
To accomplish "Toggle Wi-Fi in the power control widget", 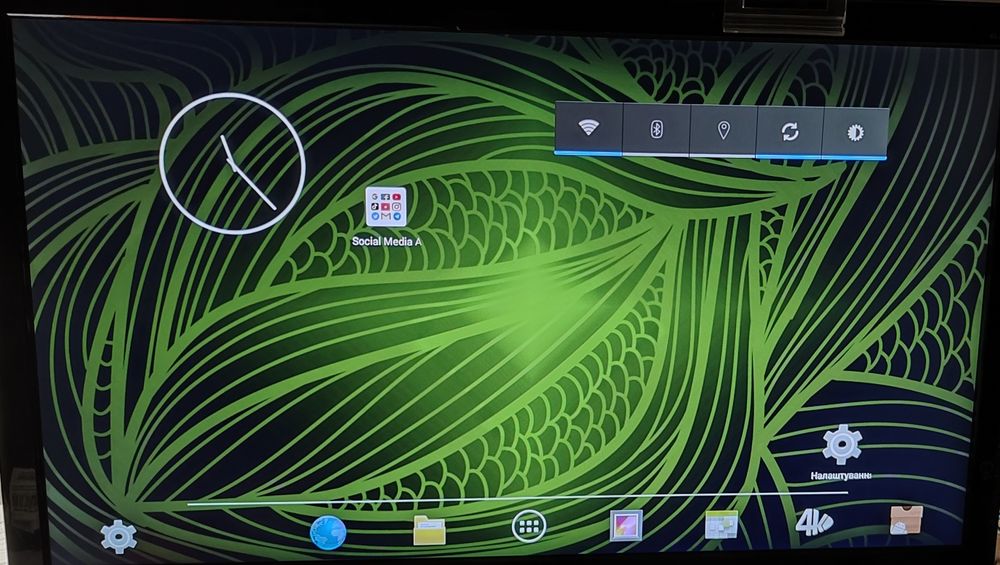I will coord(588,128).
